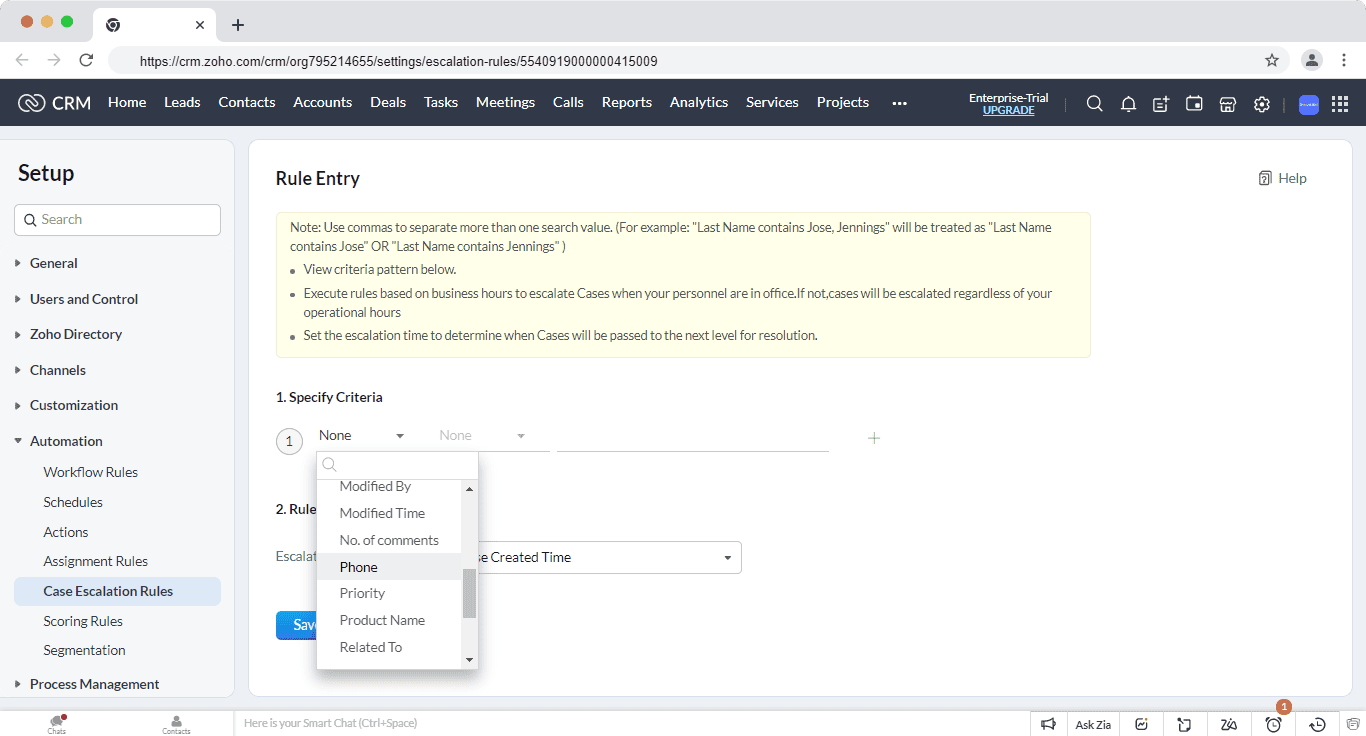
Task: Open the Analytics module tab
Action: click(x=699, y=102)
